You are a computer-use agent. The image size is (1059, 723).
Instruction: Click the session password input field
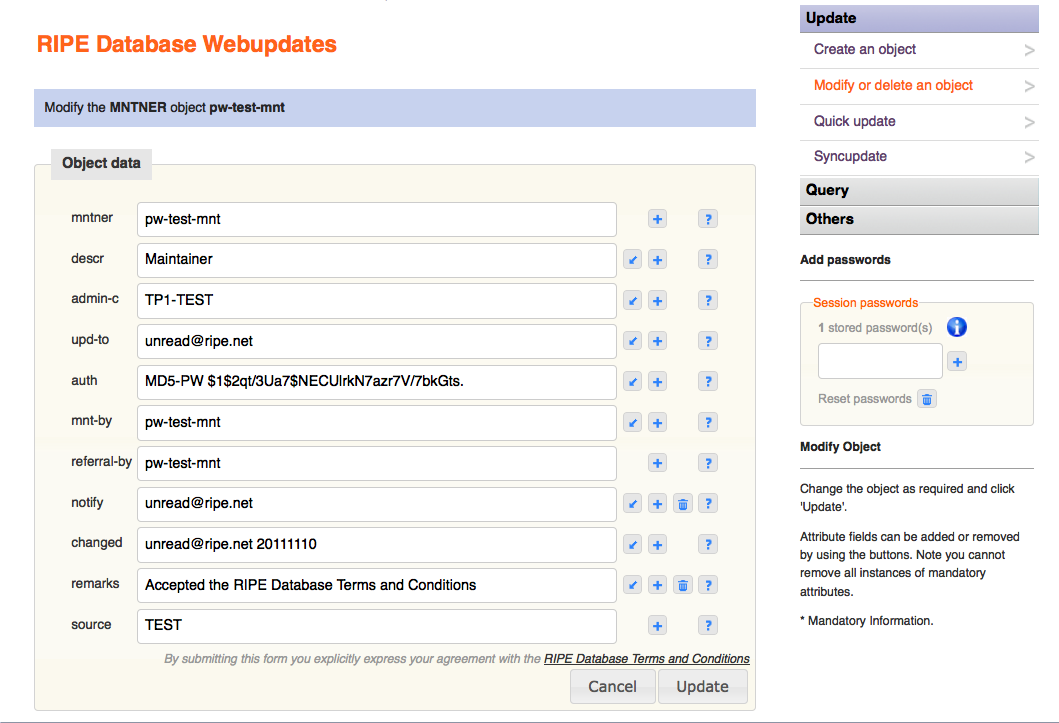(880, 361)
